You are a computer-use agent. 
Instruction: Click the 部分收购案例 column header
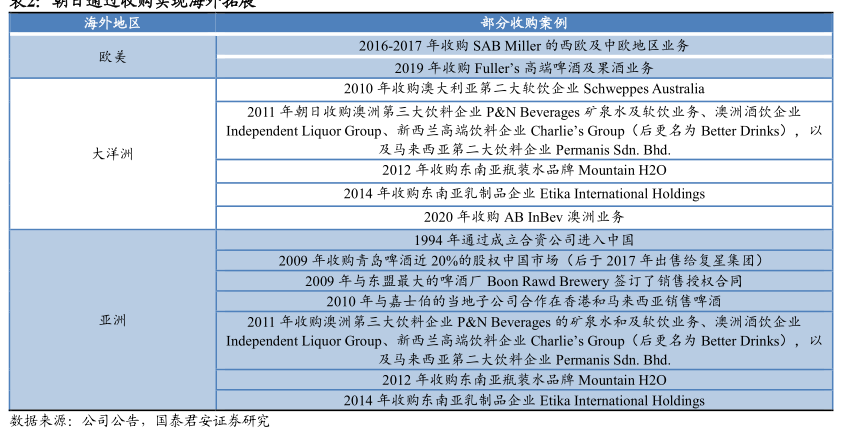524,23
